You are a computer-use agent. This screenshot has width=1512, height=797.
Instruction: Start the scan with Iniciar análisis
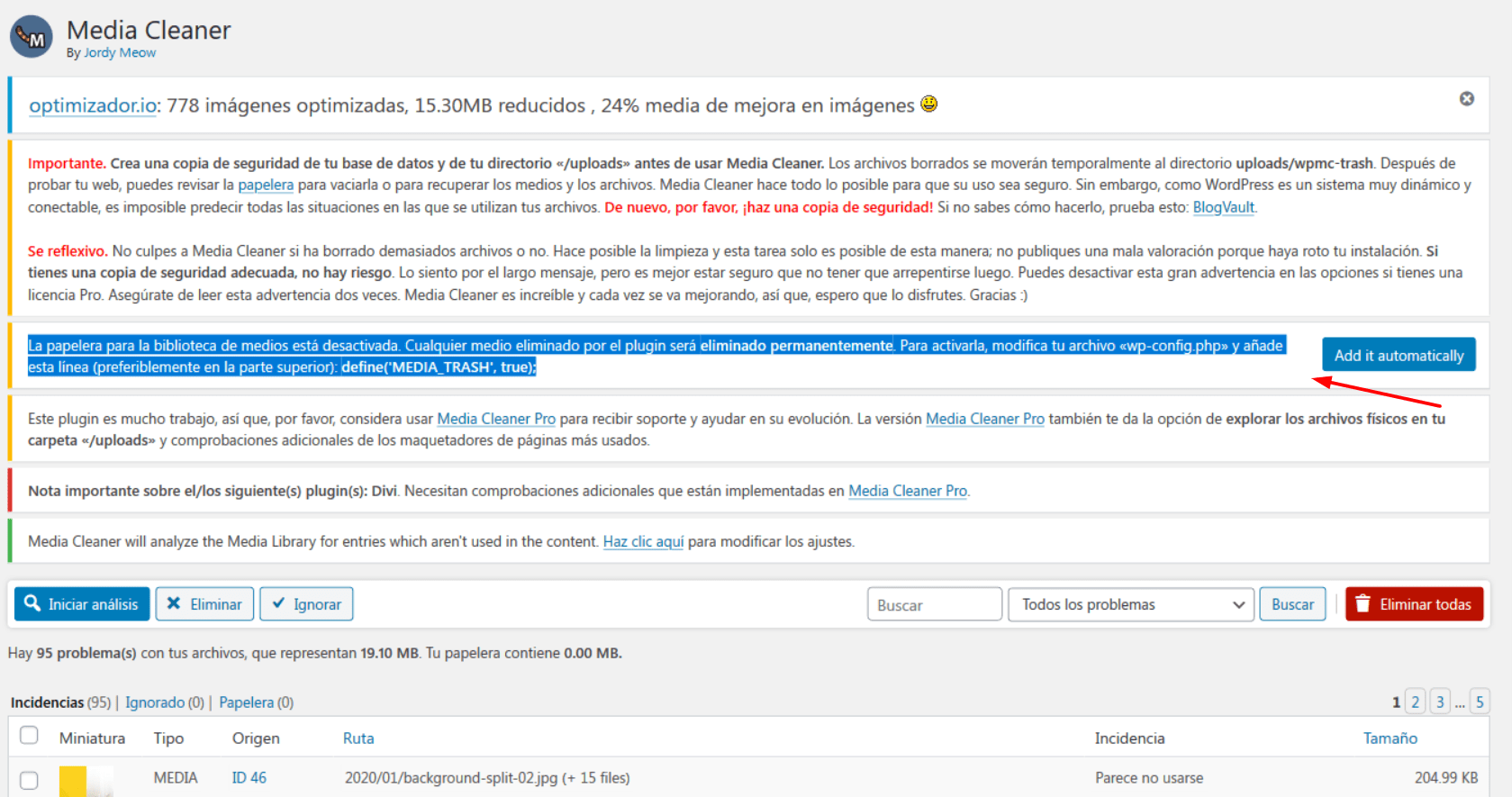point(82,604)
